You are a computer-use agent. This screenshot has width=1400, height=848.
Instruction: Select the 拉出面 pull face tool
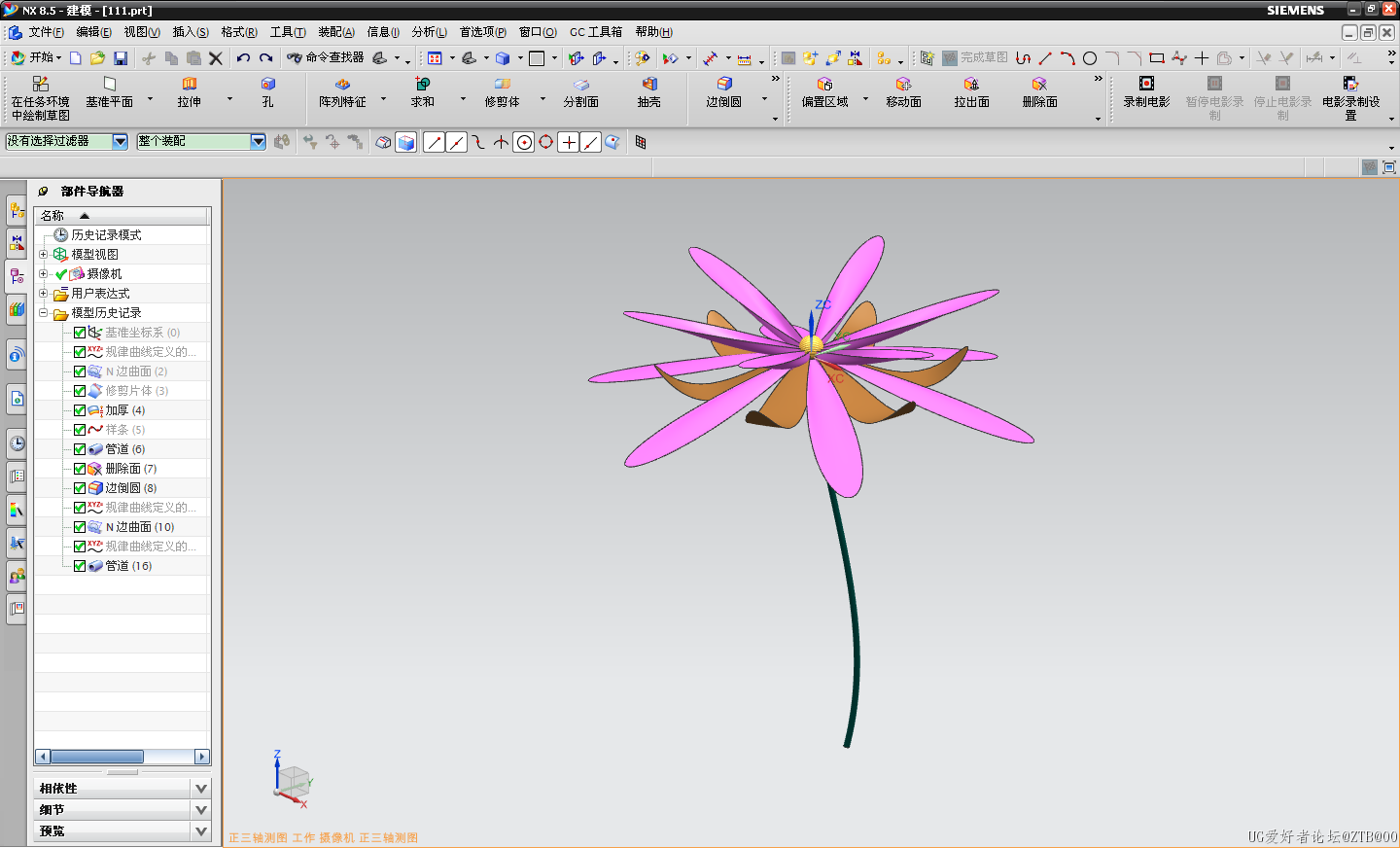(x=971, y=93)
